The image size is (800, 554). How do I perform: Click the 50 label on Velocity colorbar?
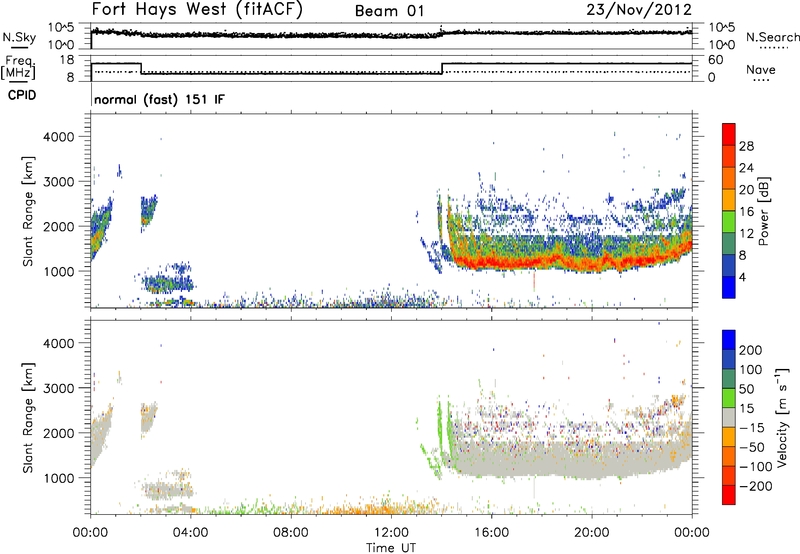(x=746, y=389)
